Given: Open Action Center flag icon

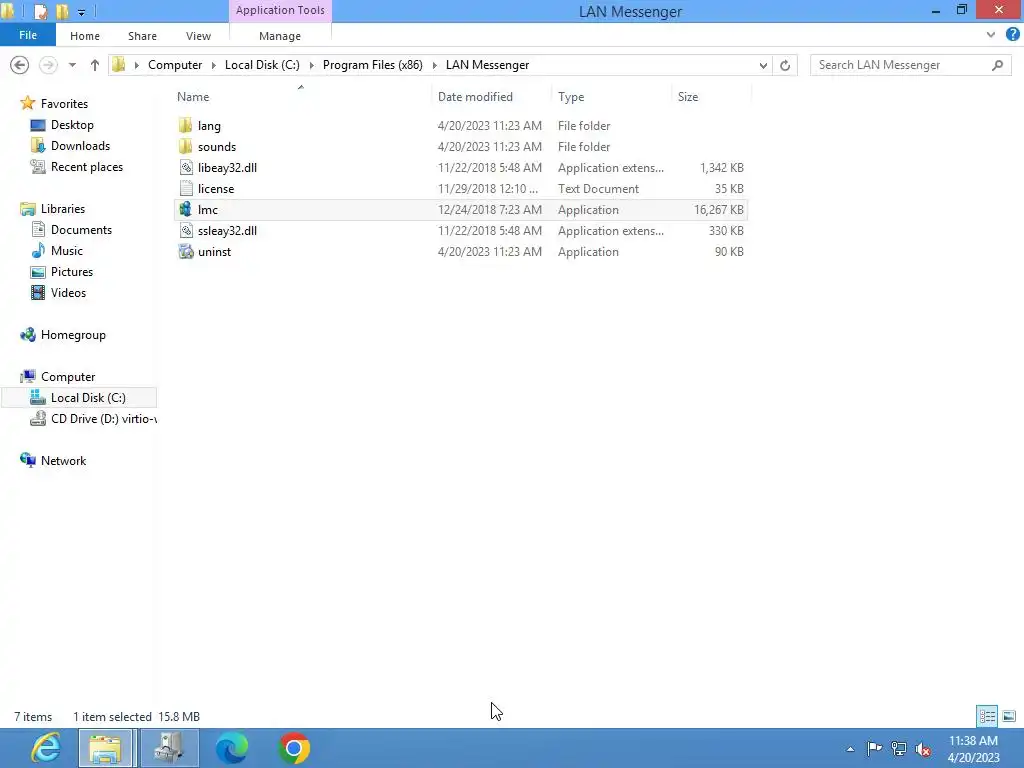Looking at the screenshot, I should point(874,748).
